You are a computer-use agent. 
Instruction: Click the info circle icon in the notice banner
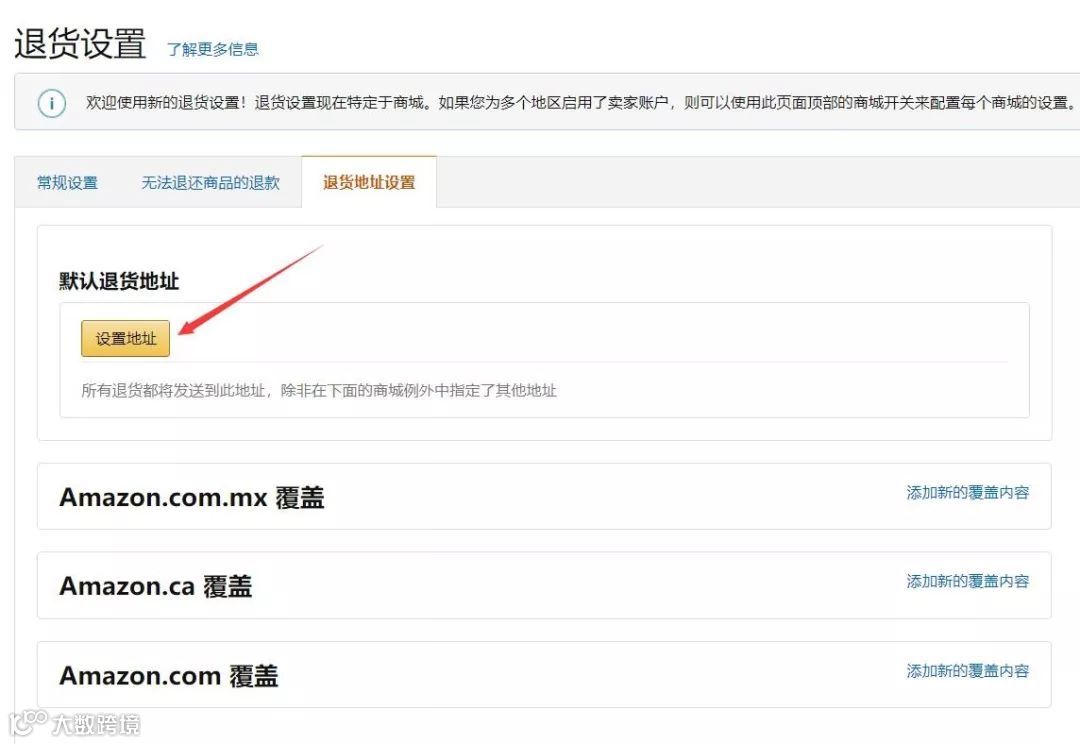[51, 103]
